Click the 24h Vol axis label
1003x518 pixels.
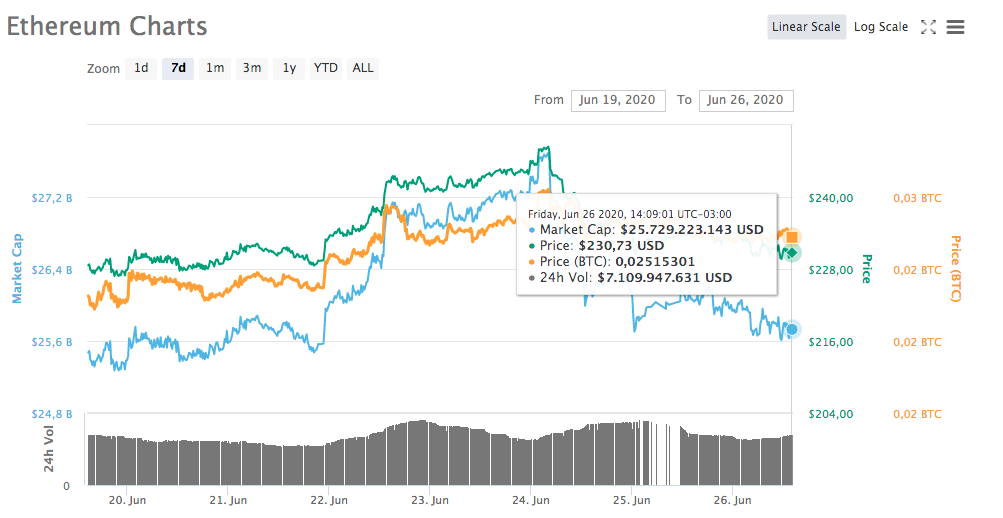pyautogui.click(x=49, y=448)
